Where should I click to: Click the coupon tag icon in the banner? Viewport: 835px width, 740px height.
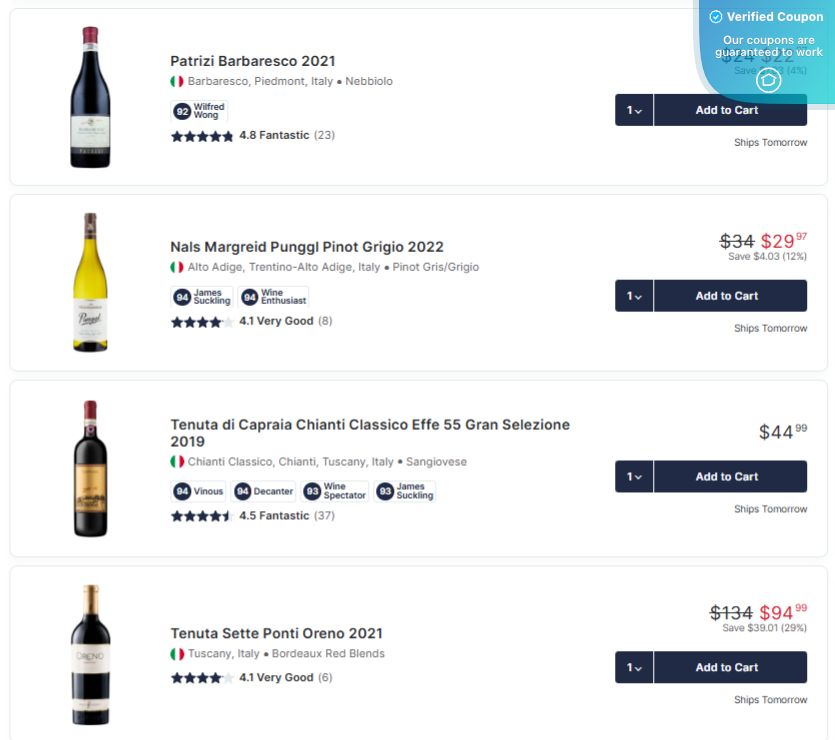[768, 80]
